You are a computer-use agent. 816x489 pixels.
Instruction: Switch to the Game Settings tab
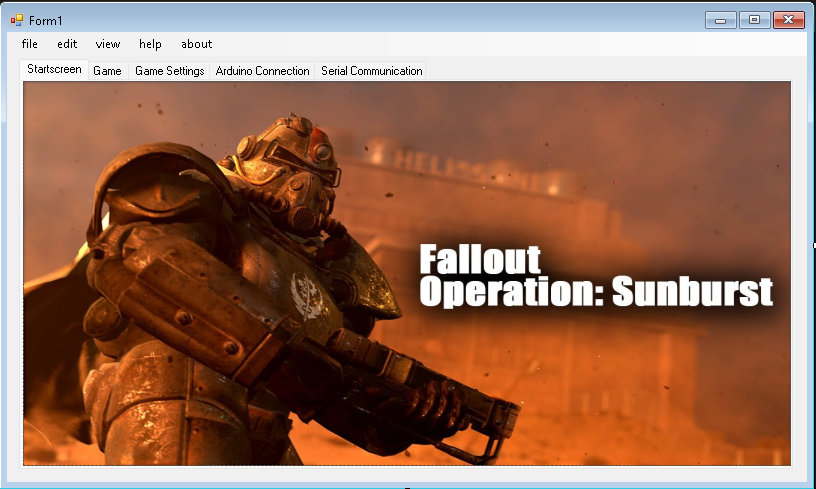coord(170,71)
